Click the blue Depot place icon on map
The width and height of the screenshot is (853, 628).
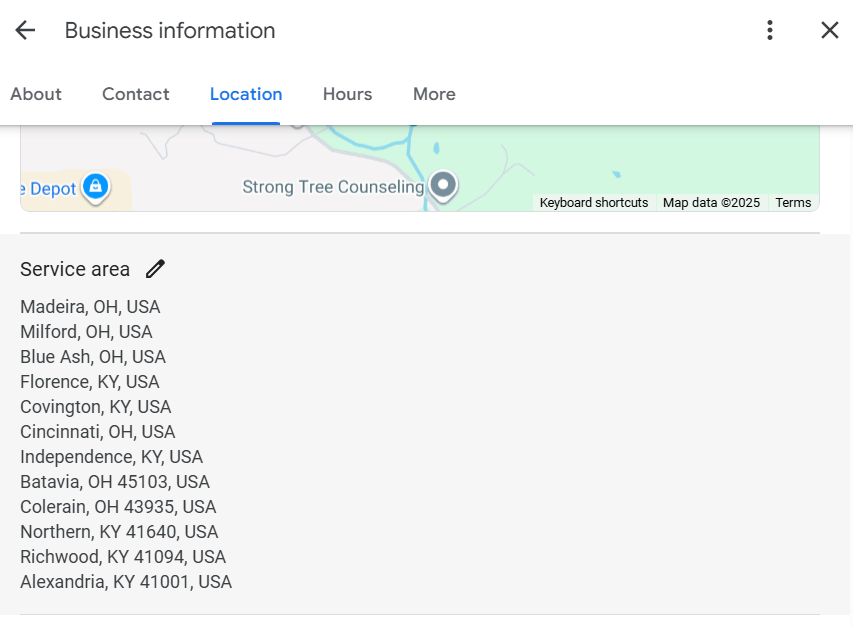click(96, 187)
